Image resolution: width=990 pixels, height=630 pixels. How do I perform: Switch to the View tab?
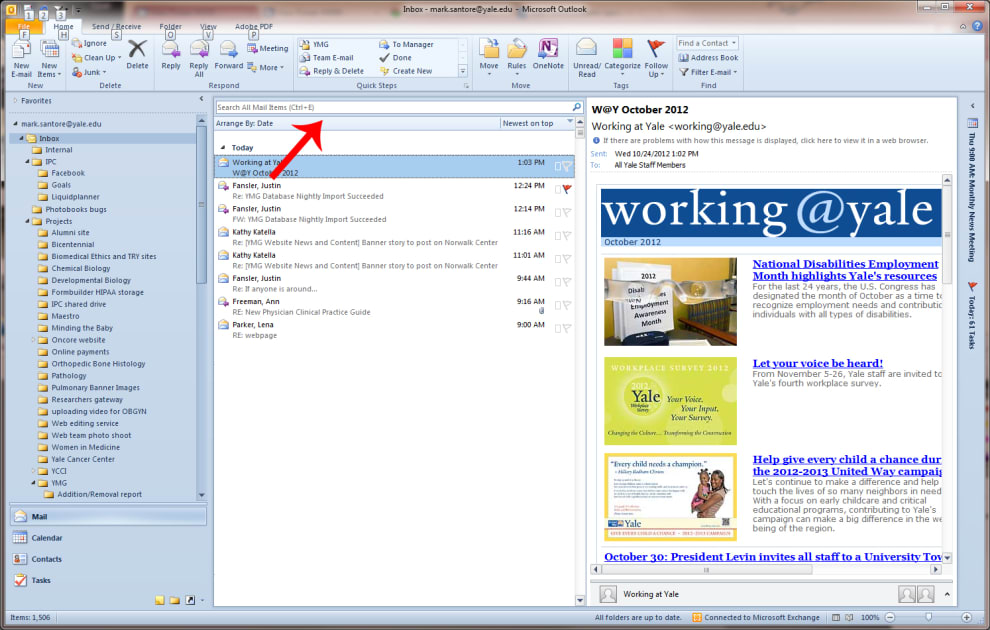click(208, 27)
